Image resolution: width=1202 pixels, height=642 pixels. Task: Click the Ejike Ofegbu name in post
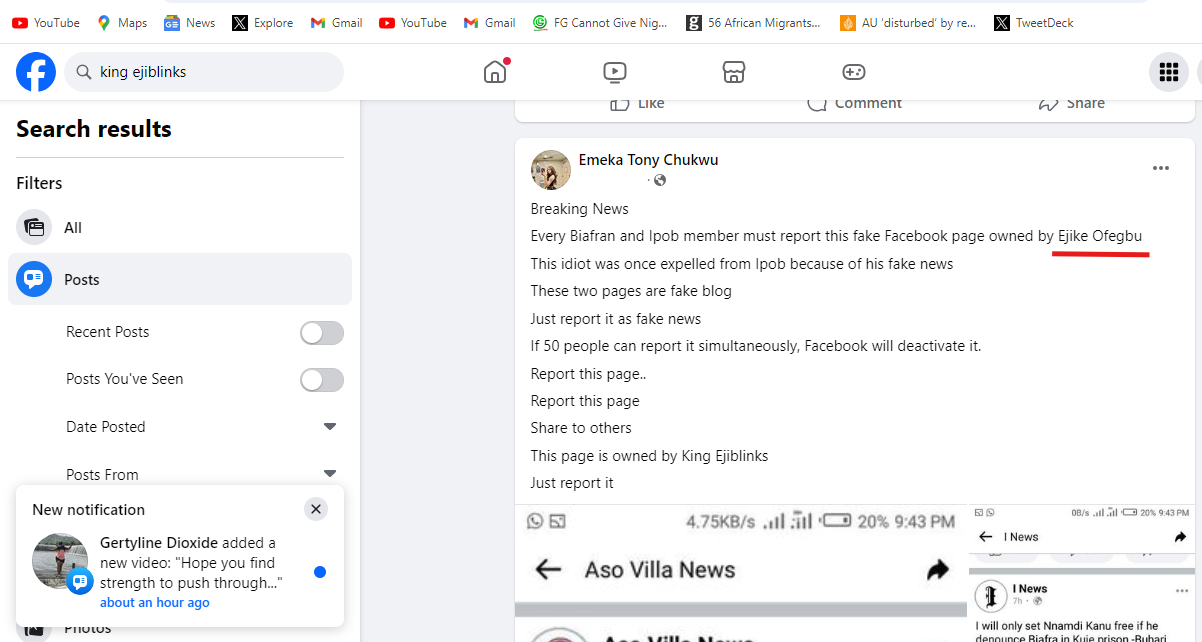point(1100,236)
